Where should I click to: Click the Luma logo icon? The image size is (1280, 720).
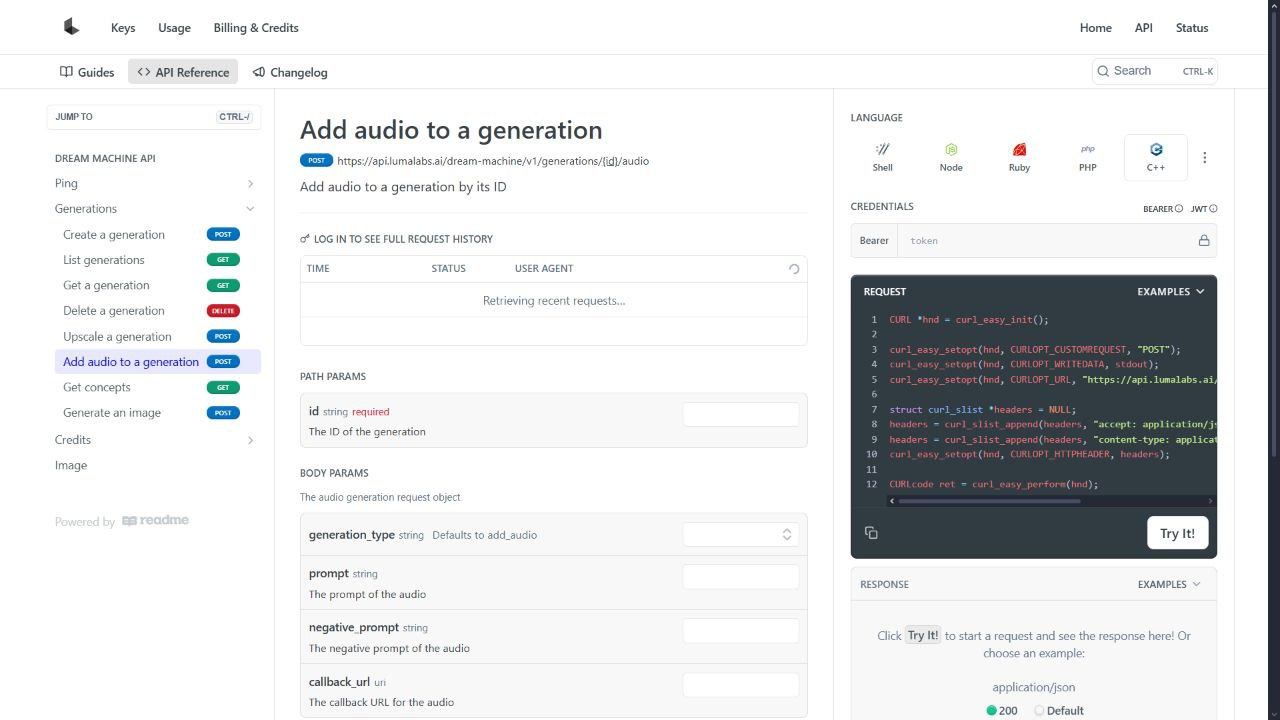[71, 27]
